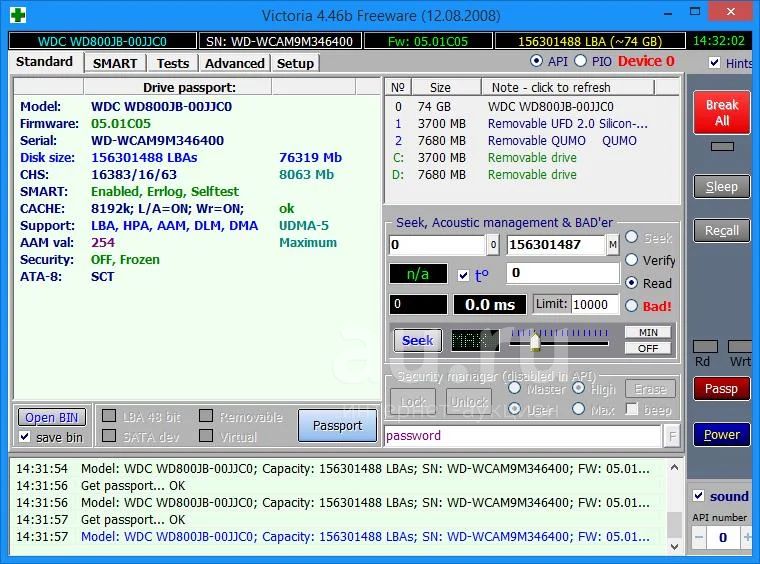Click the API number value field

tap(723, 537)
